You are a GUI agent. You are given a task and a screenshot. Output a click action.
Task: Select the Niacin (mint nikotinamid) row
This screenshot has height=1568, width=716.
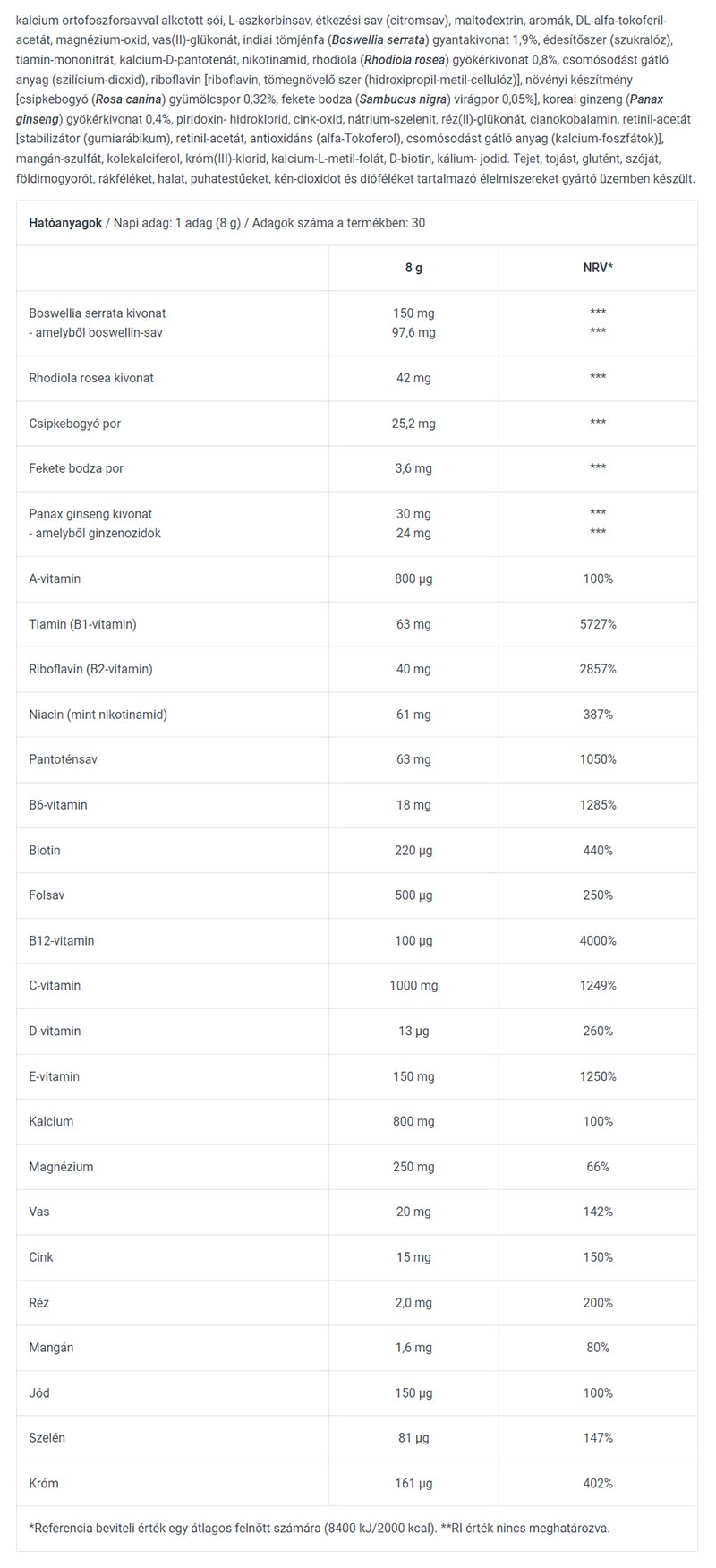tap(357, 715)
